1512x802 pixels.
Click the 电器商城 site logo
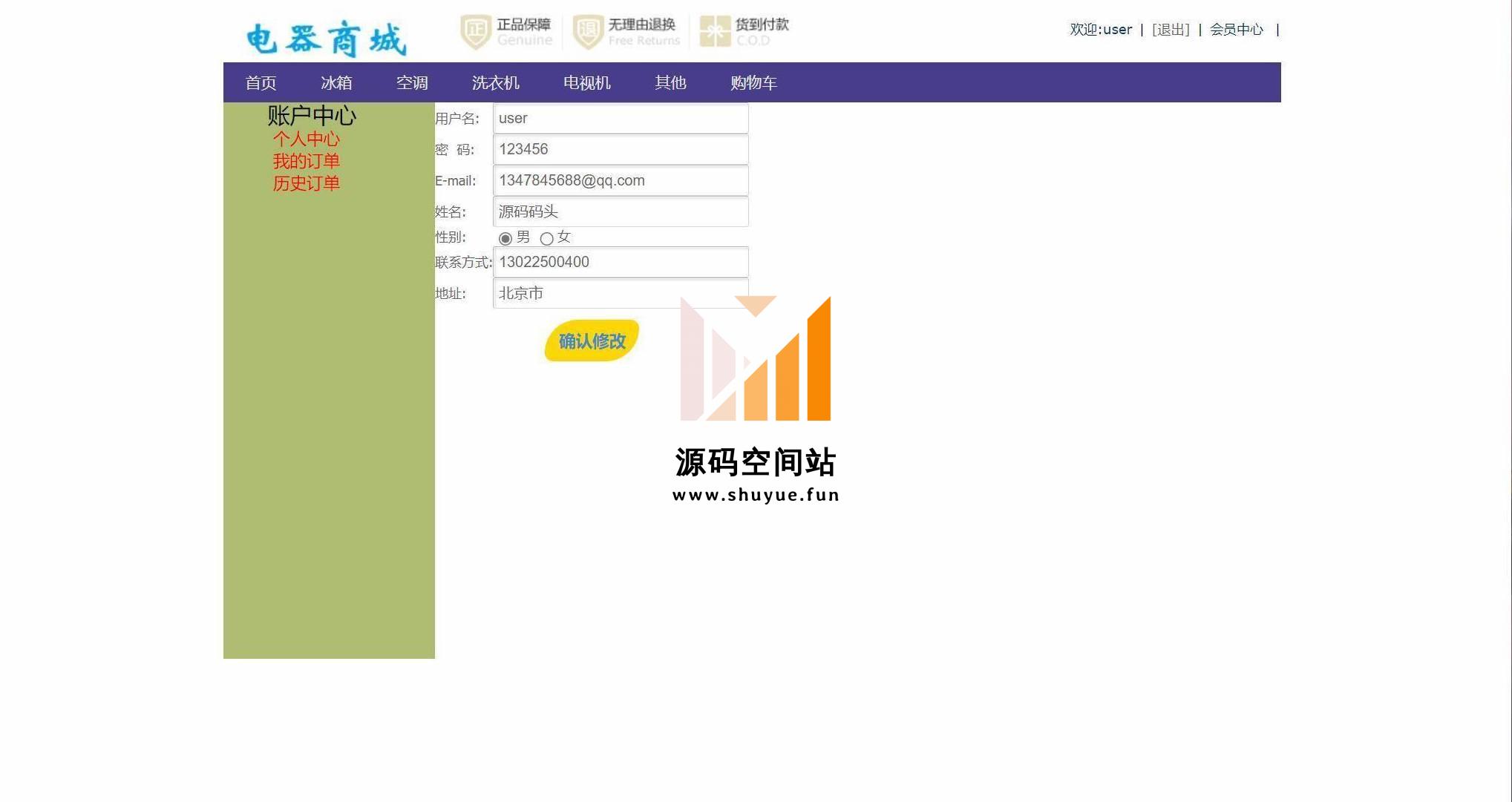[x=327, y=39]
